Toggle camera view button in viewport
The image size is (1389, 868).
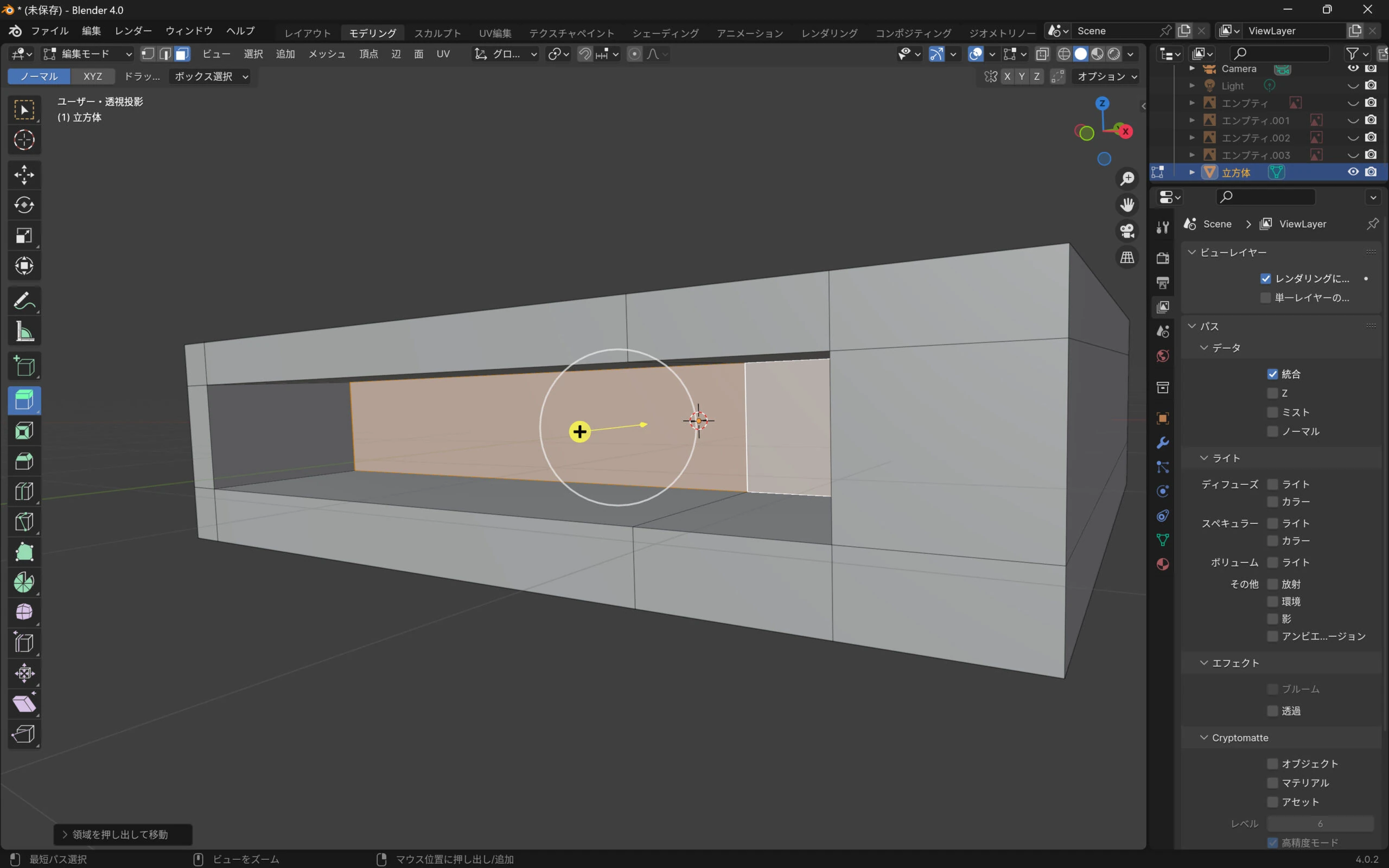point(1127,231)
